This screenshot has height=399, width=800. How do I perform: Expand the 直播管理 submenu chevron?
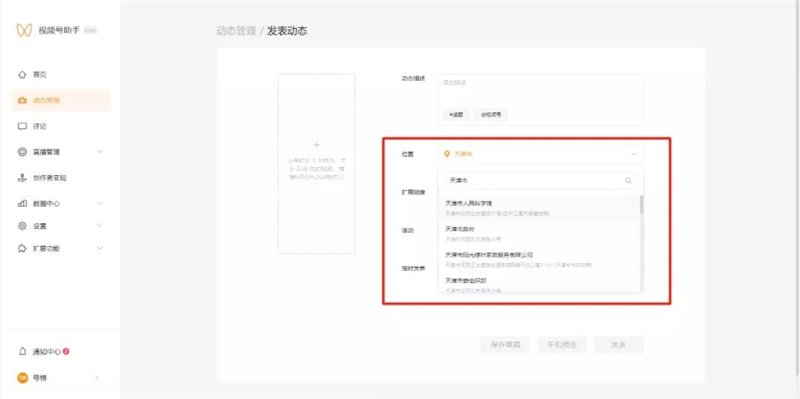point(99,152)
